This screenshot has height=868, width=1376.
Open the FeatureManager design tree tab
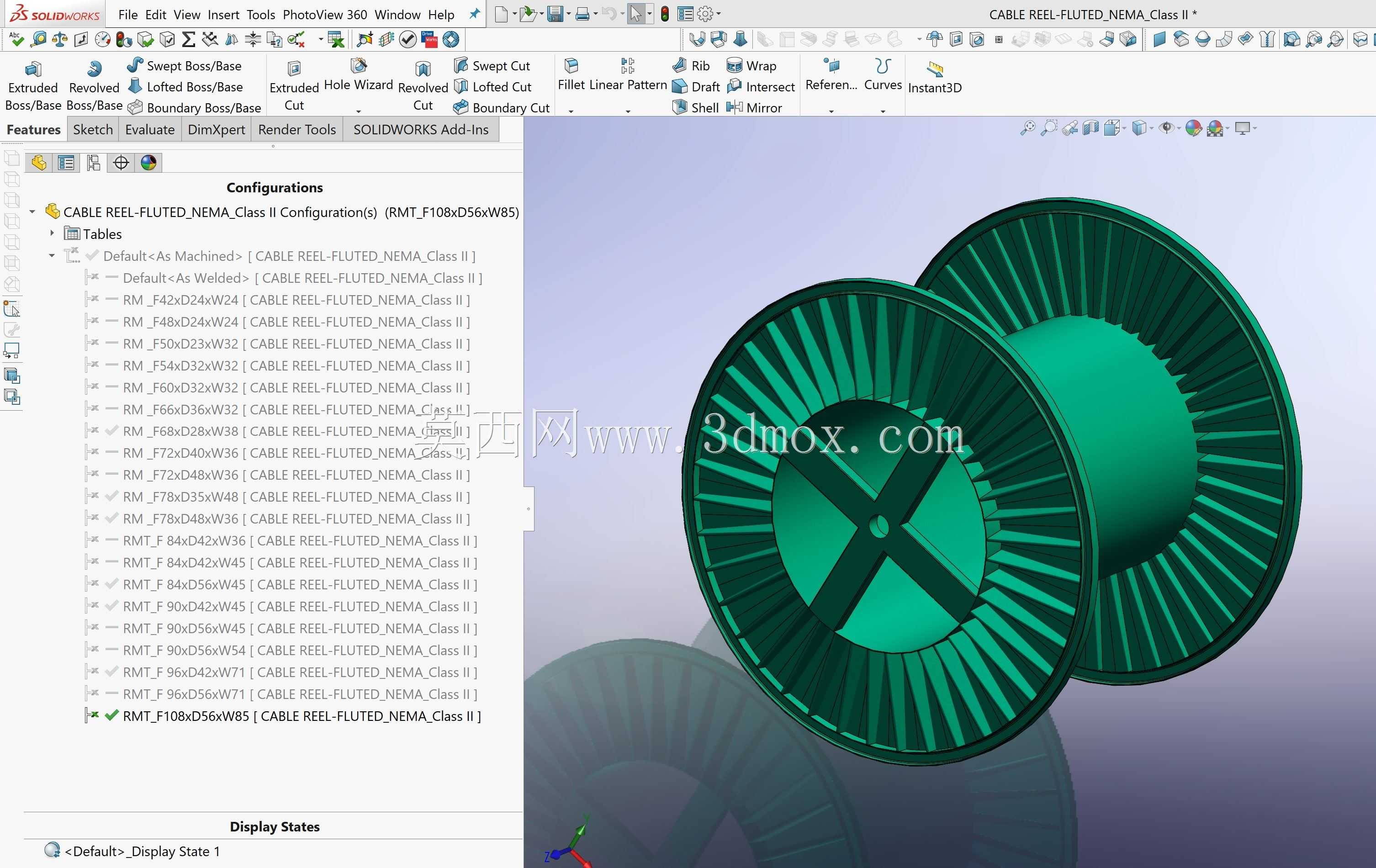pos(39,163)
